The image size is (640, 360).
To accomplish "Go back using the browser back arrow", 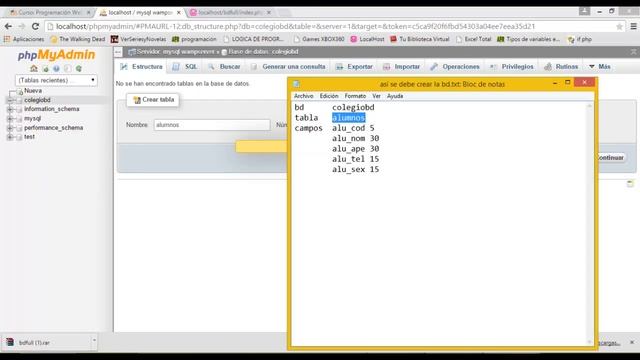I will pyautogui.click(x=8, y=27).
